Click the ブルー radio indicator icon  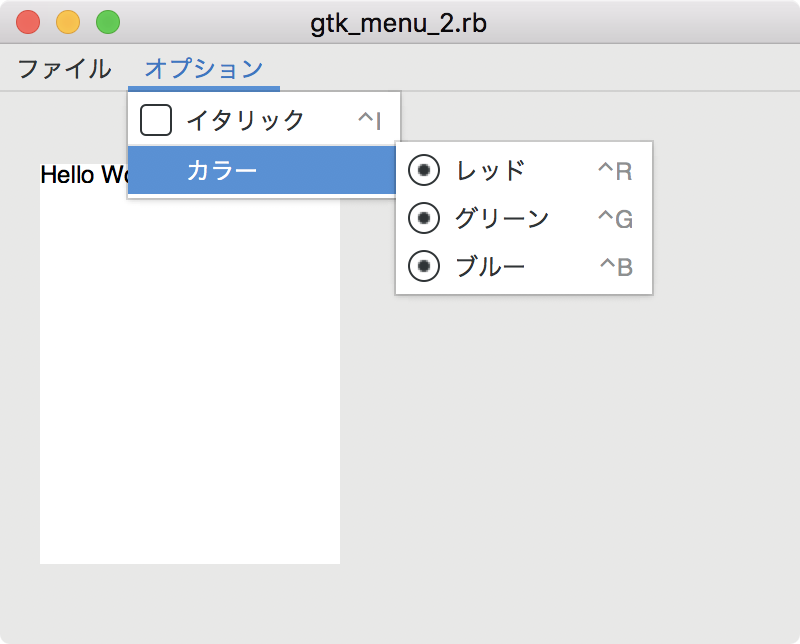[424, 267]
